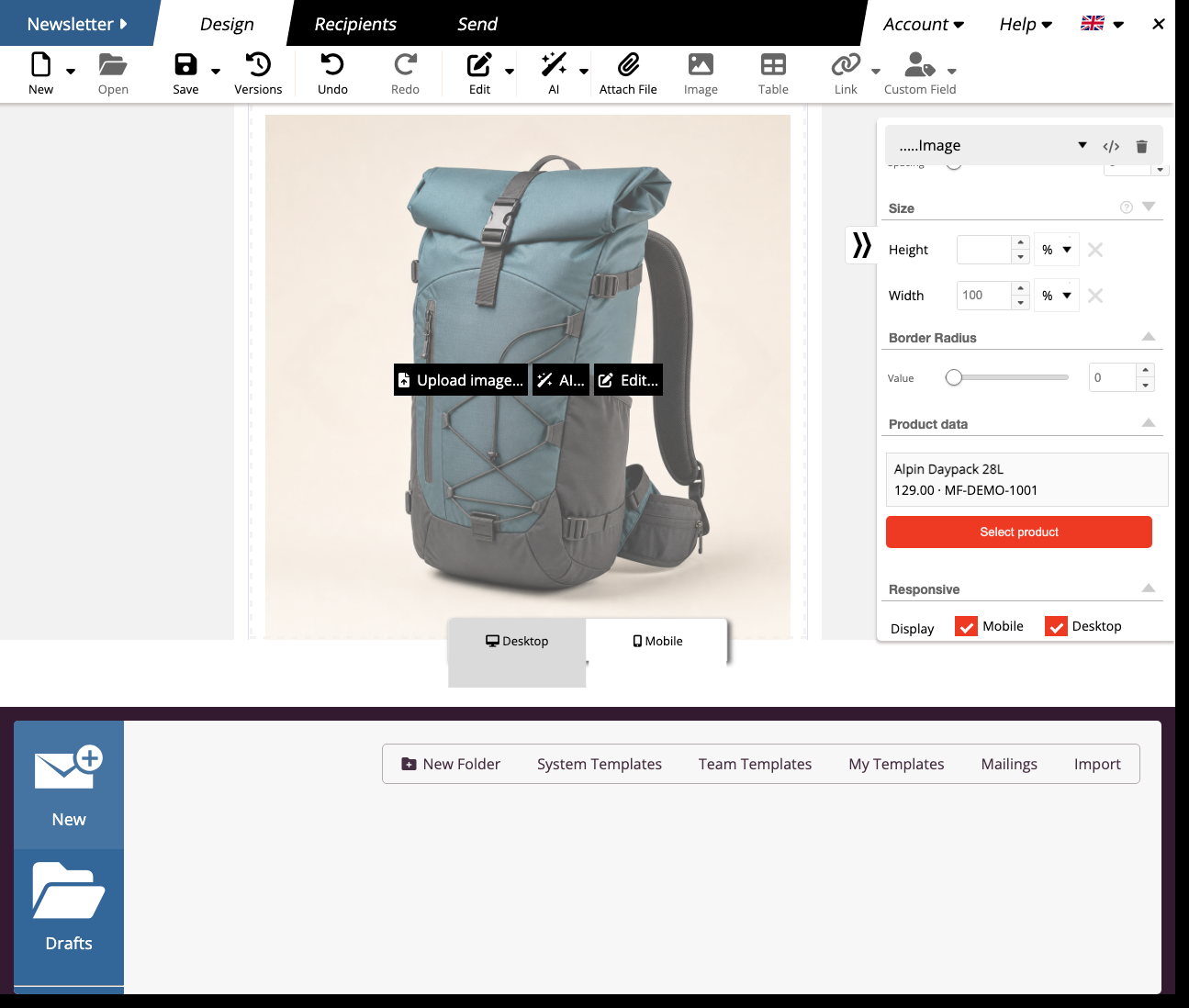This screenshot has height=1008, width=1189.
Task: Open the Custom Field dropdown arrow
Action: [952, 71]
